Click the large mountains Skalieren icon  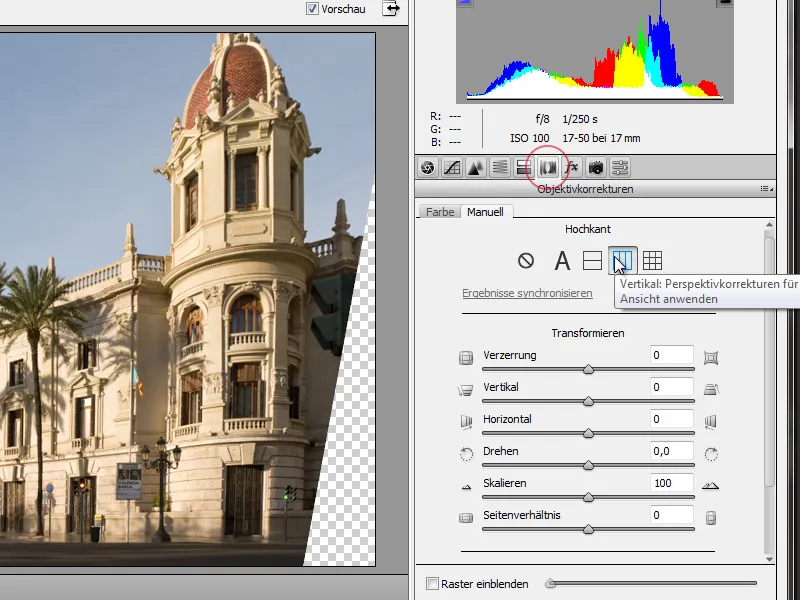710,486
